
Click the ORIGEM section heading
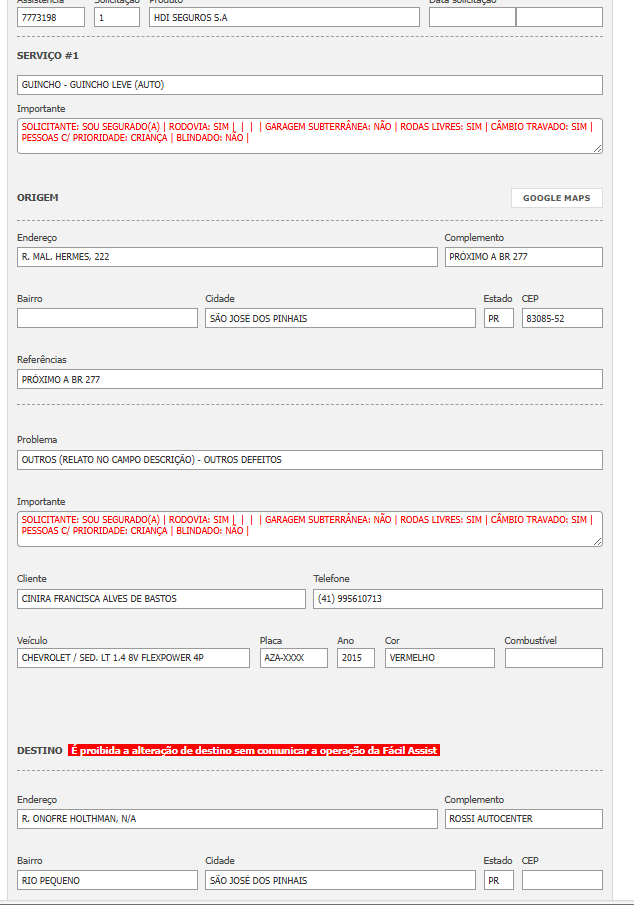tap(38, 197)
